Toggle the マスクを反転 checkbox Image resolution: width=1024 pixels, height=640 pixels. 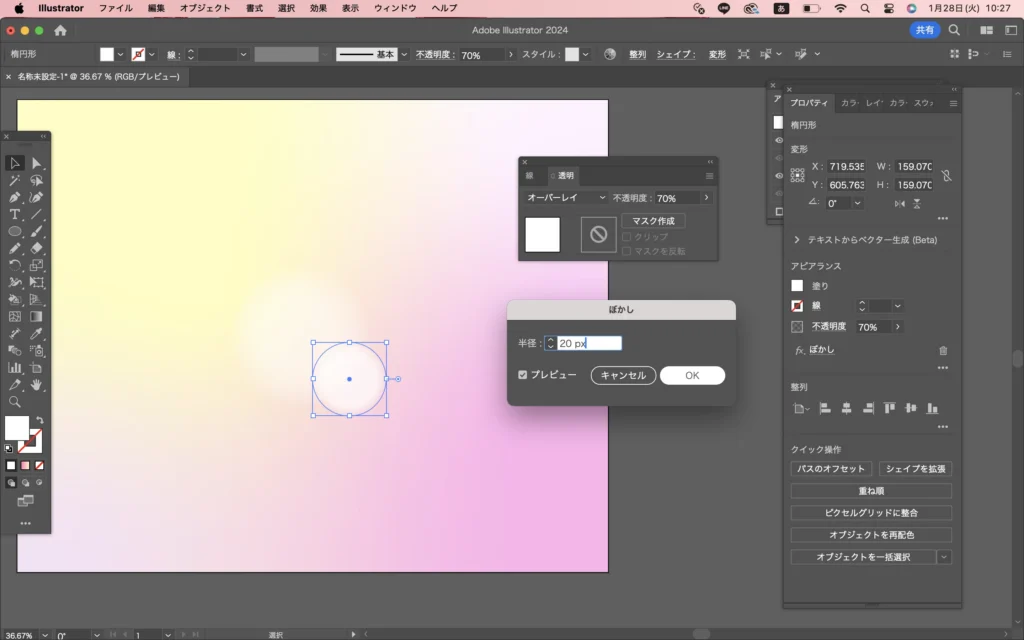(x=626, y=251)
